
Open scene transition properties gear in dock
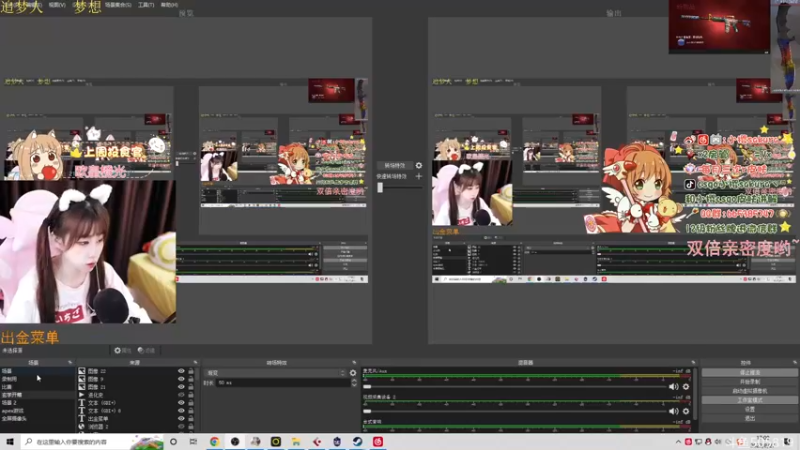[353, 373]
